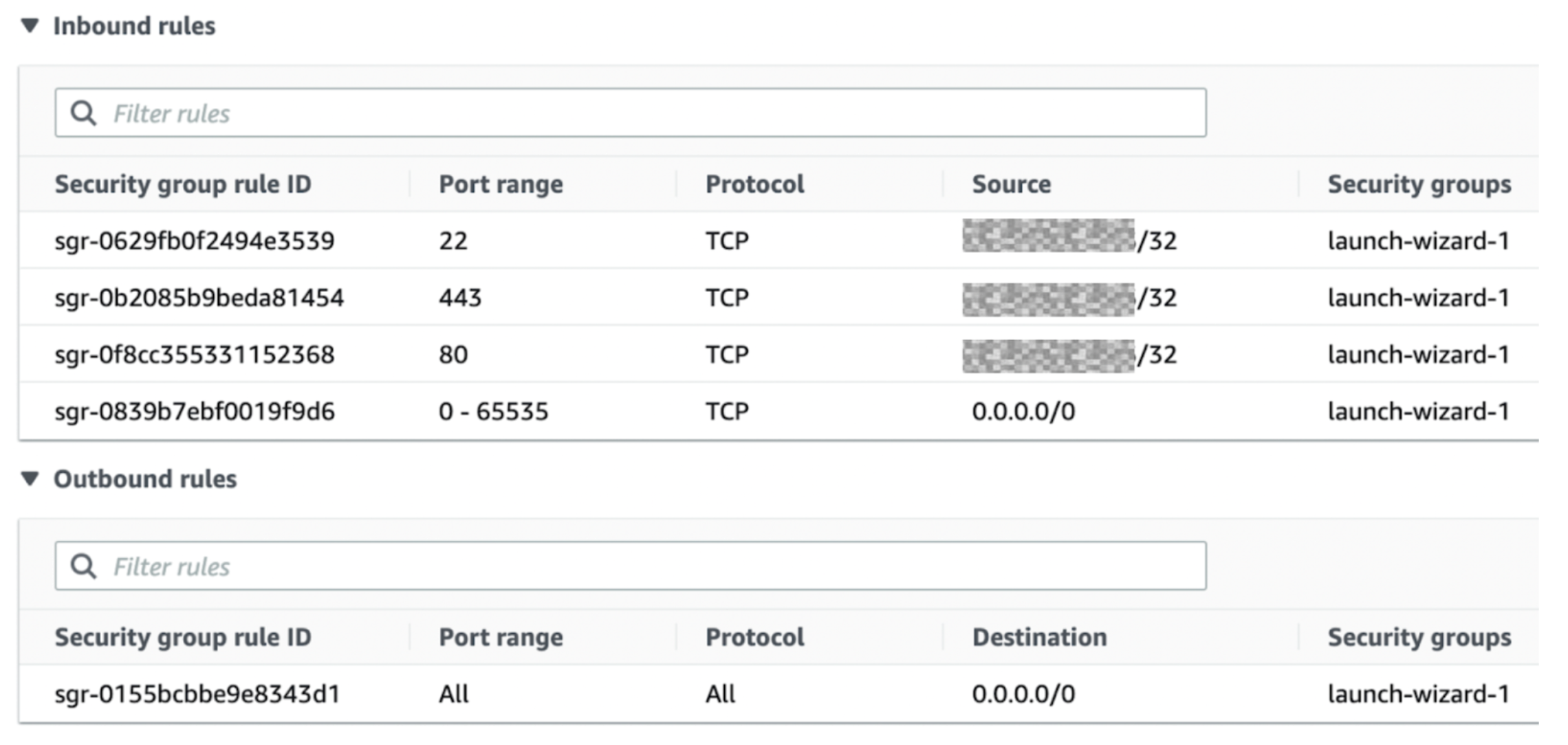Collapse the Inbound rules section triangle

(29, 25)
